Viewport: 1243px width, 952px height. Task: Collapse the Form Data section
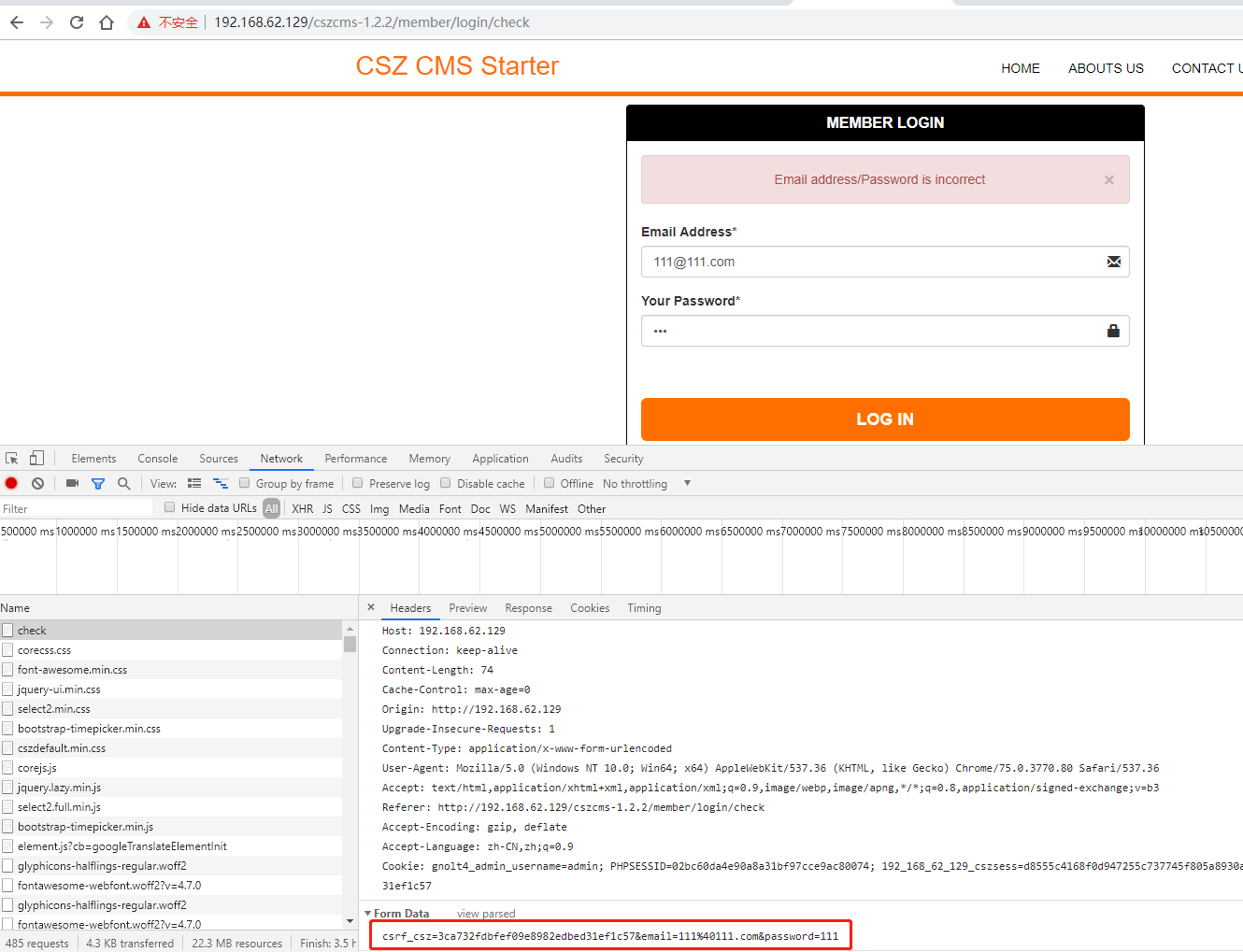368,914
